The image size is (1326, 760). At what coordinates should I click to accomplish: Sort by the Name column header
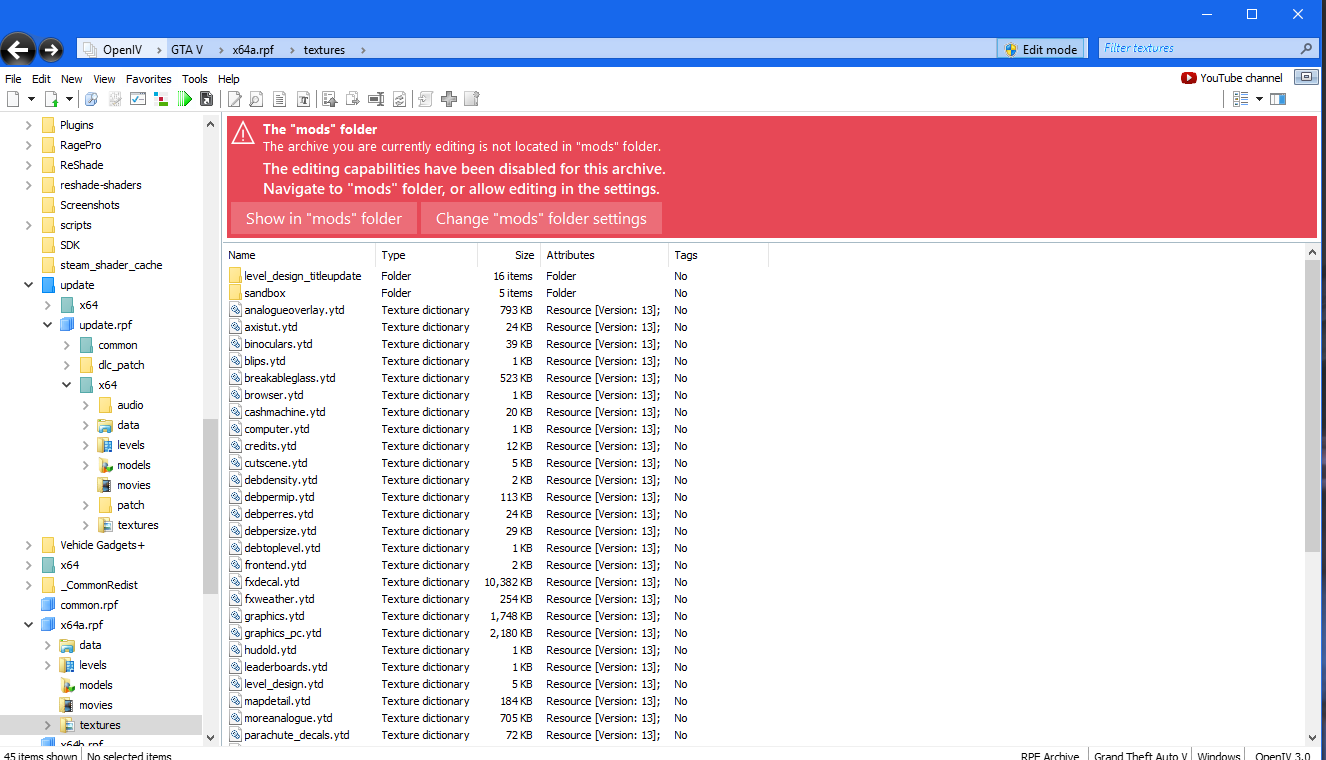click(x=300, y=255)
